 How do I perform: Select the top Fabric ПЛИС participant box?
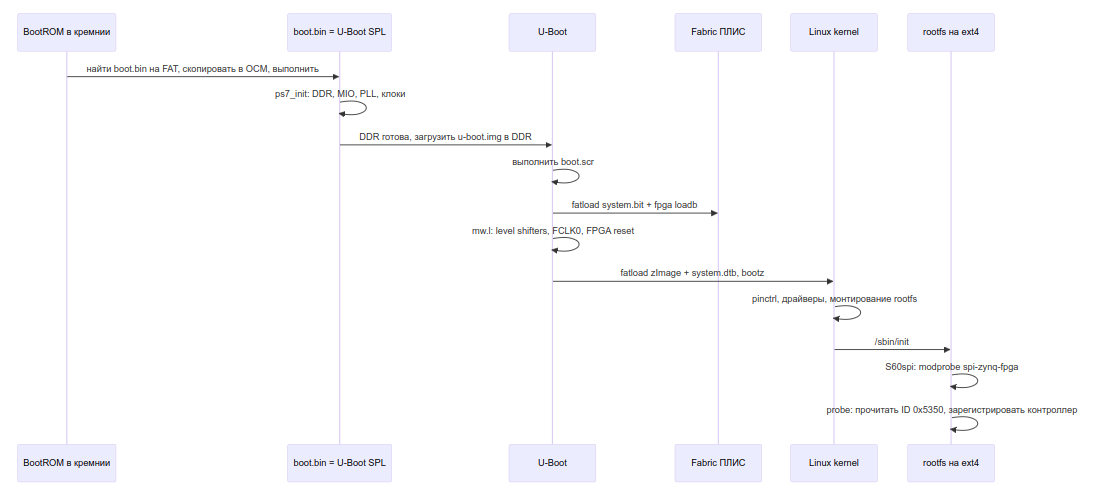pyautogui.click(x=718, y=32)
